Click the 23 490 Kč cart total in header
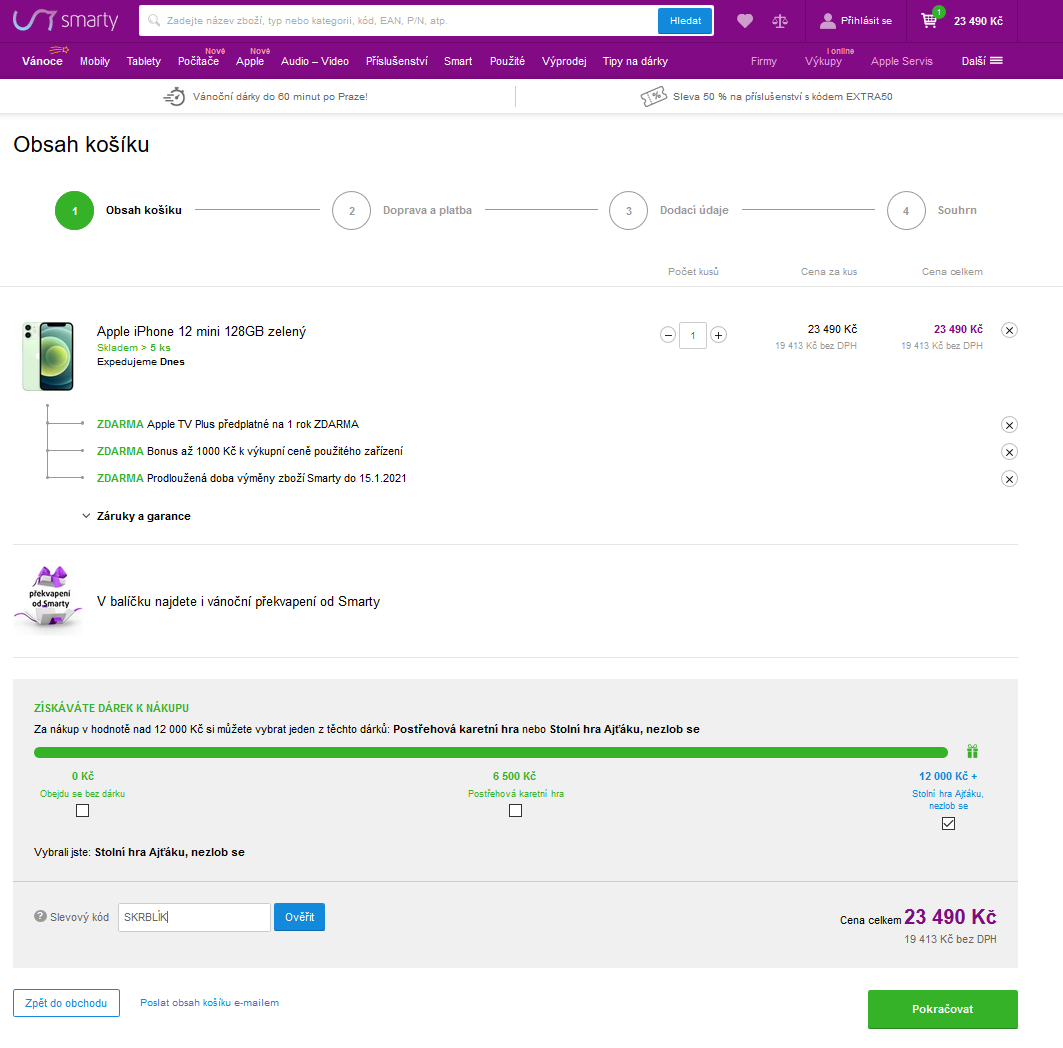1063x1048 pixels. pos(978,21)
